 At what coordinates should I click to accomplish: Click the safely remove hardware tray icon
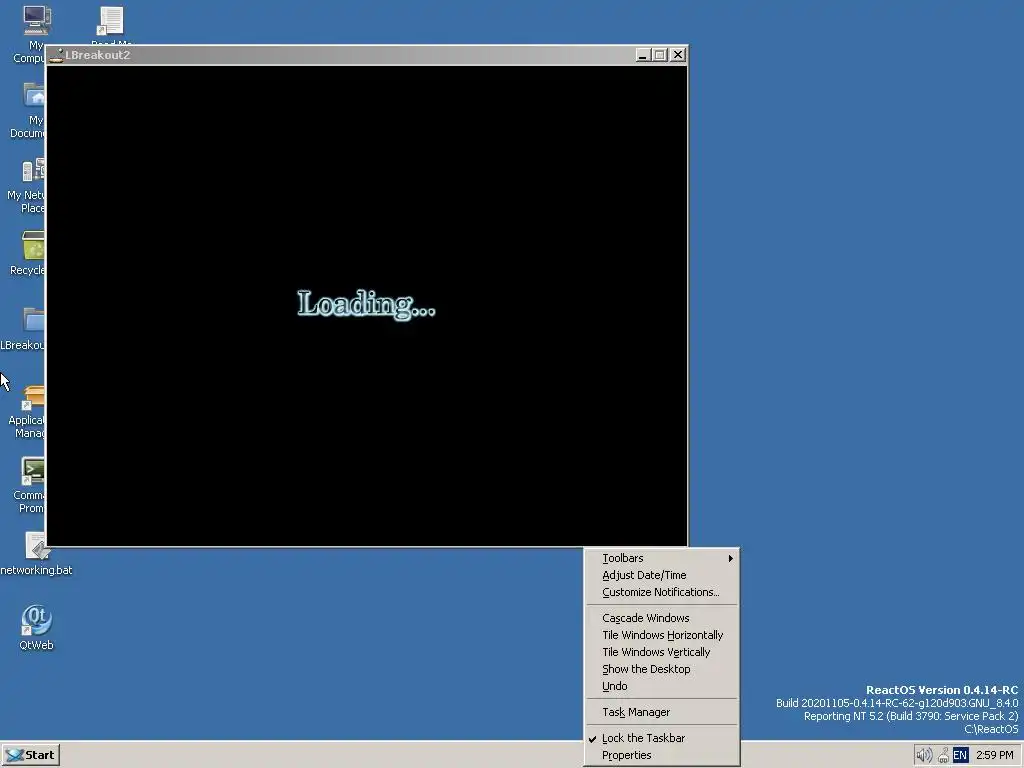[943, 756]
